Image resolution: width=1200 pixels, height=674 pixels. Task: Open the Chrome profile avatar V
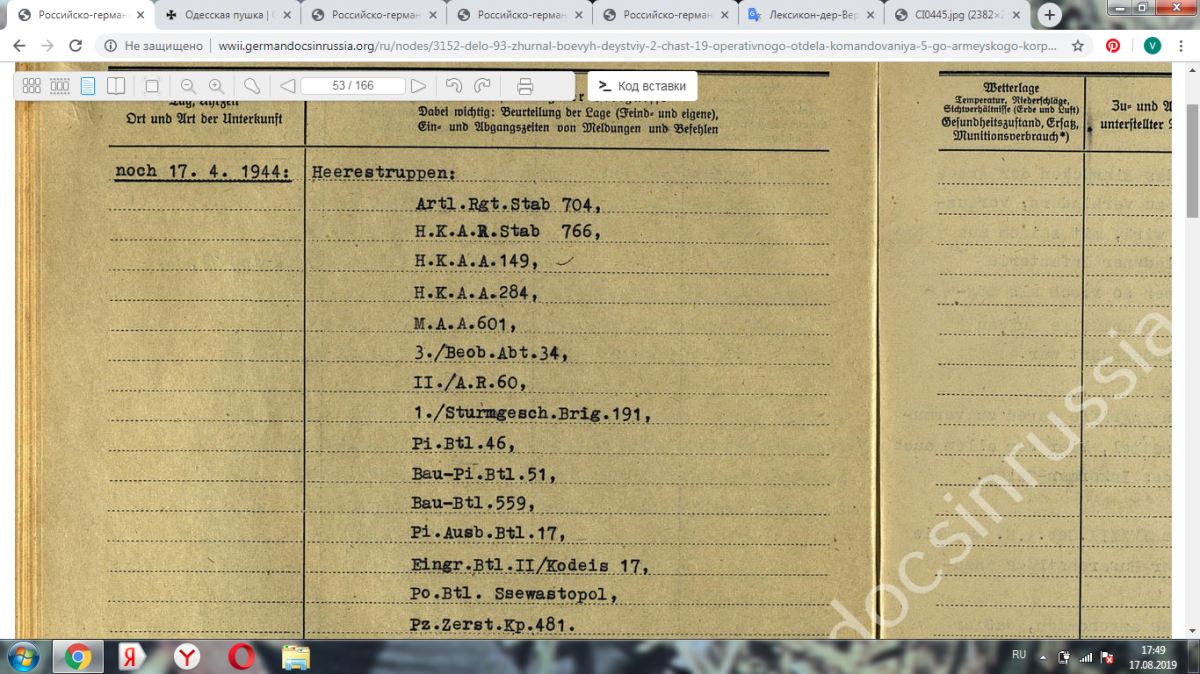[1151, 46]
